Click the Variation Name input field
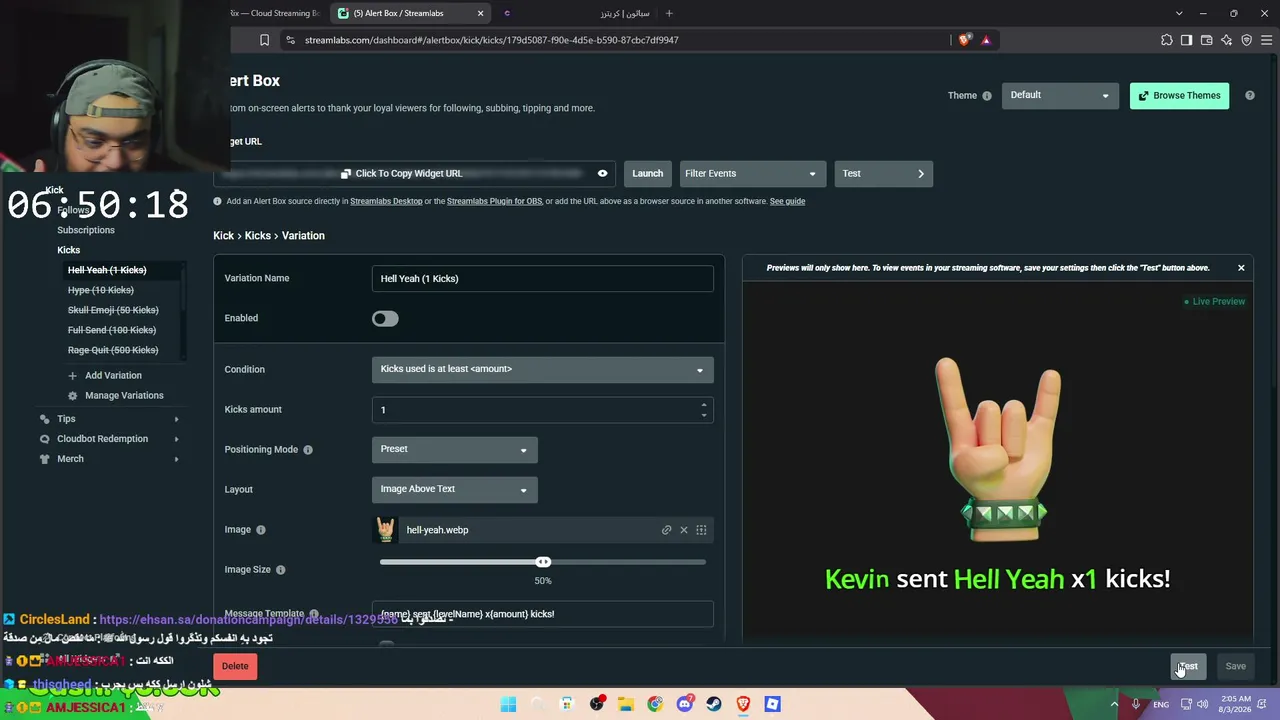Screen dimensions: 1280x720 click(543, 279)
